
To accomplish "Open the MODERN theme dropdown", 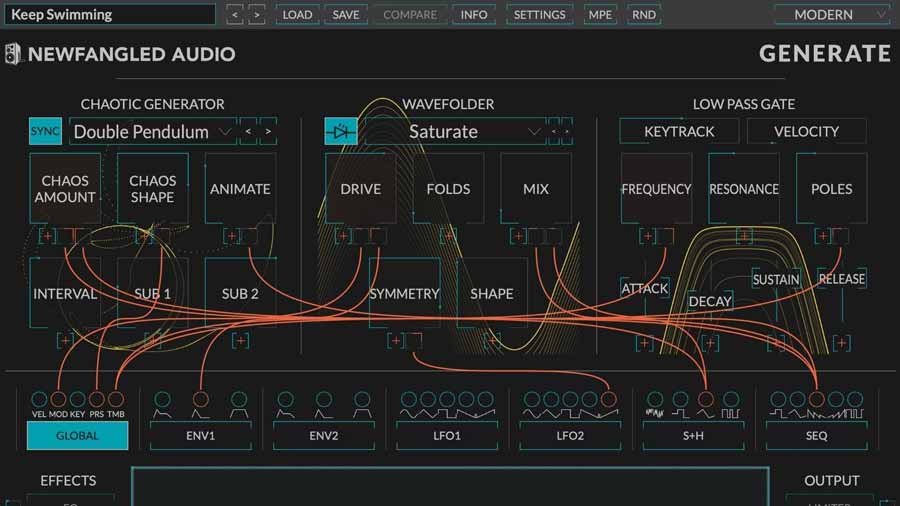I will coord(832,14).
